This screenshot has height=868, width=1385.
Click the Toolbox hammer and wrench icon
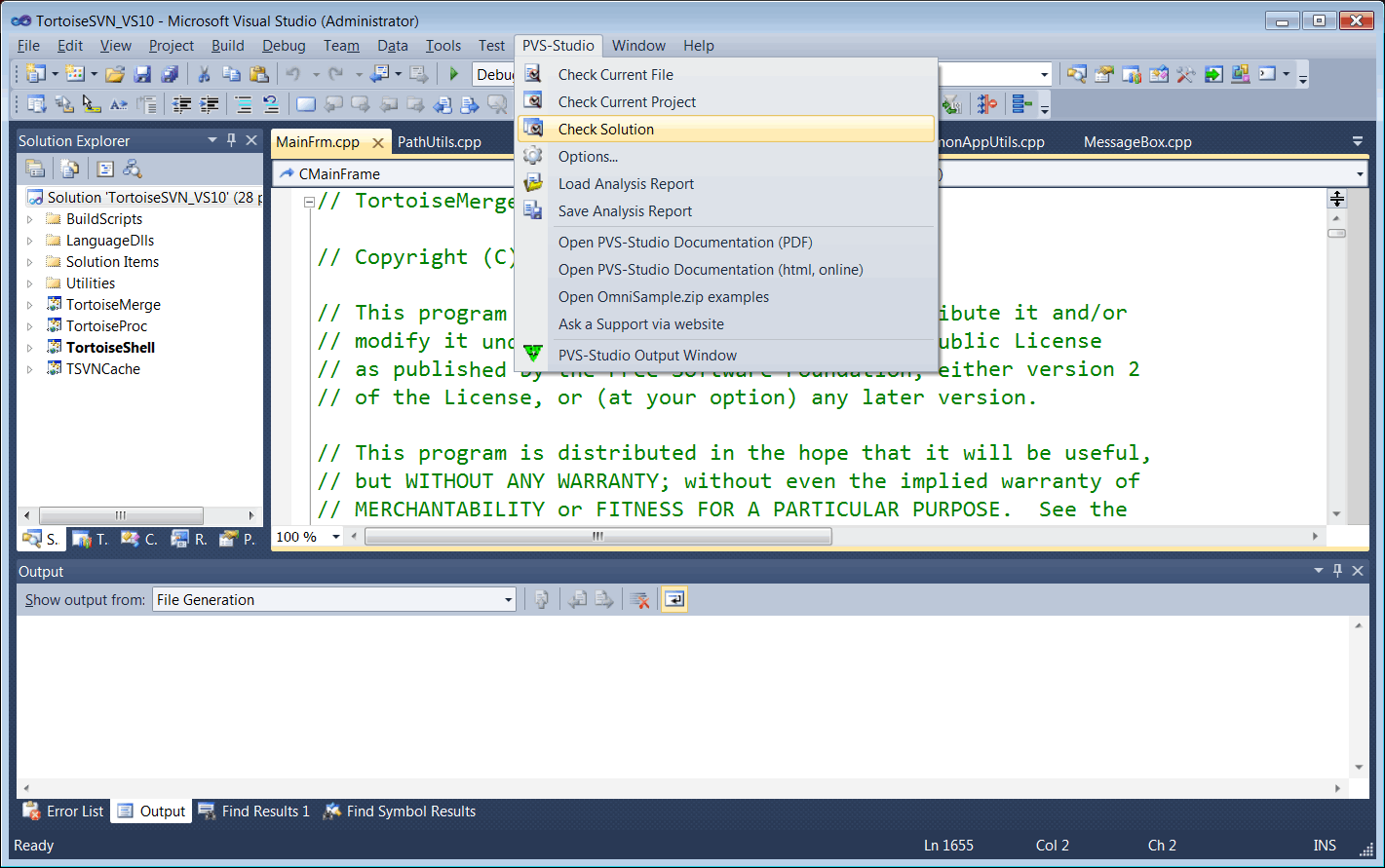tap(1185, 74)
